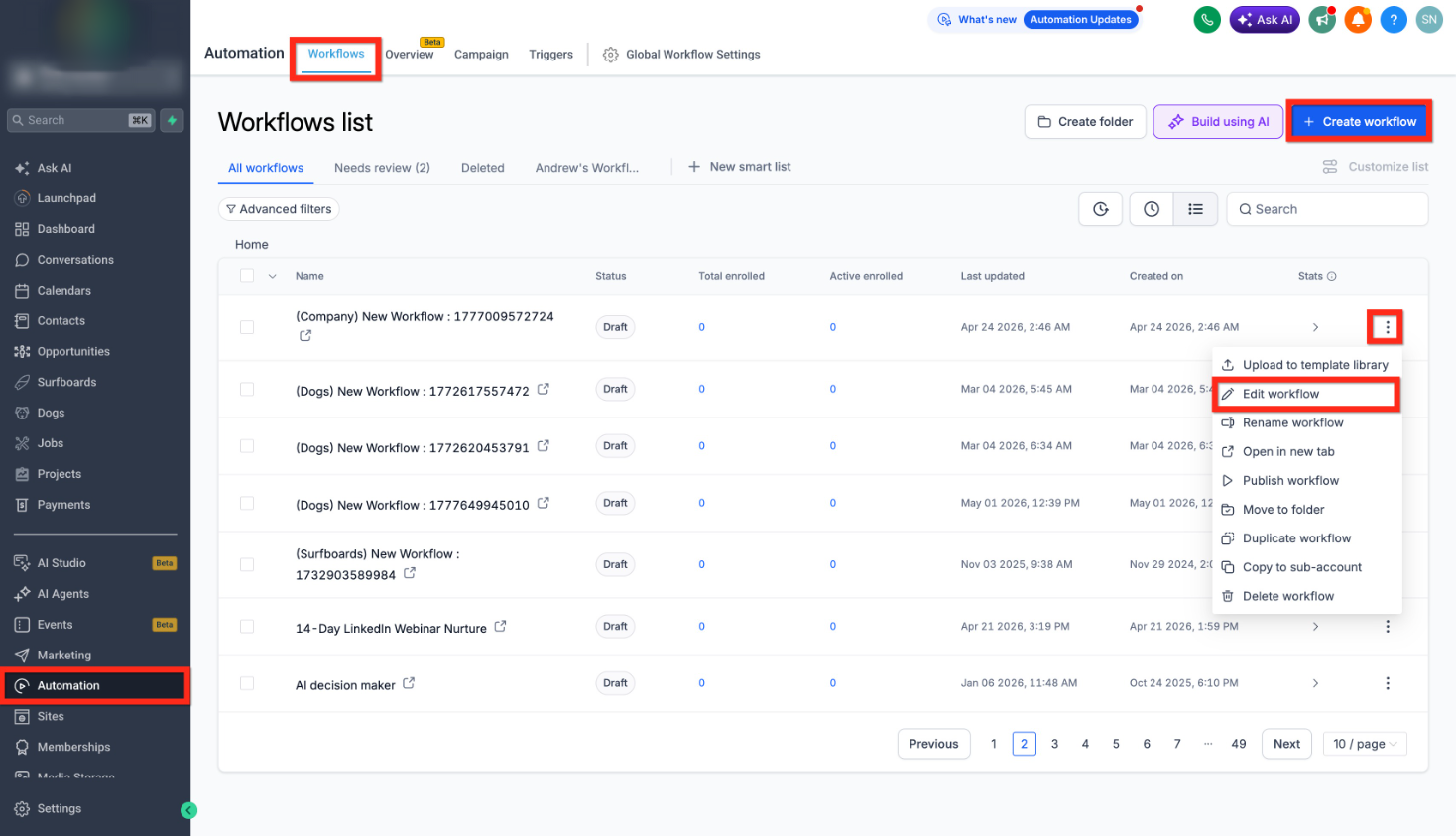Screen dimensions: 1456x836
Task: Check the AI decision maker row
Action: click(247, 683)
